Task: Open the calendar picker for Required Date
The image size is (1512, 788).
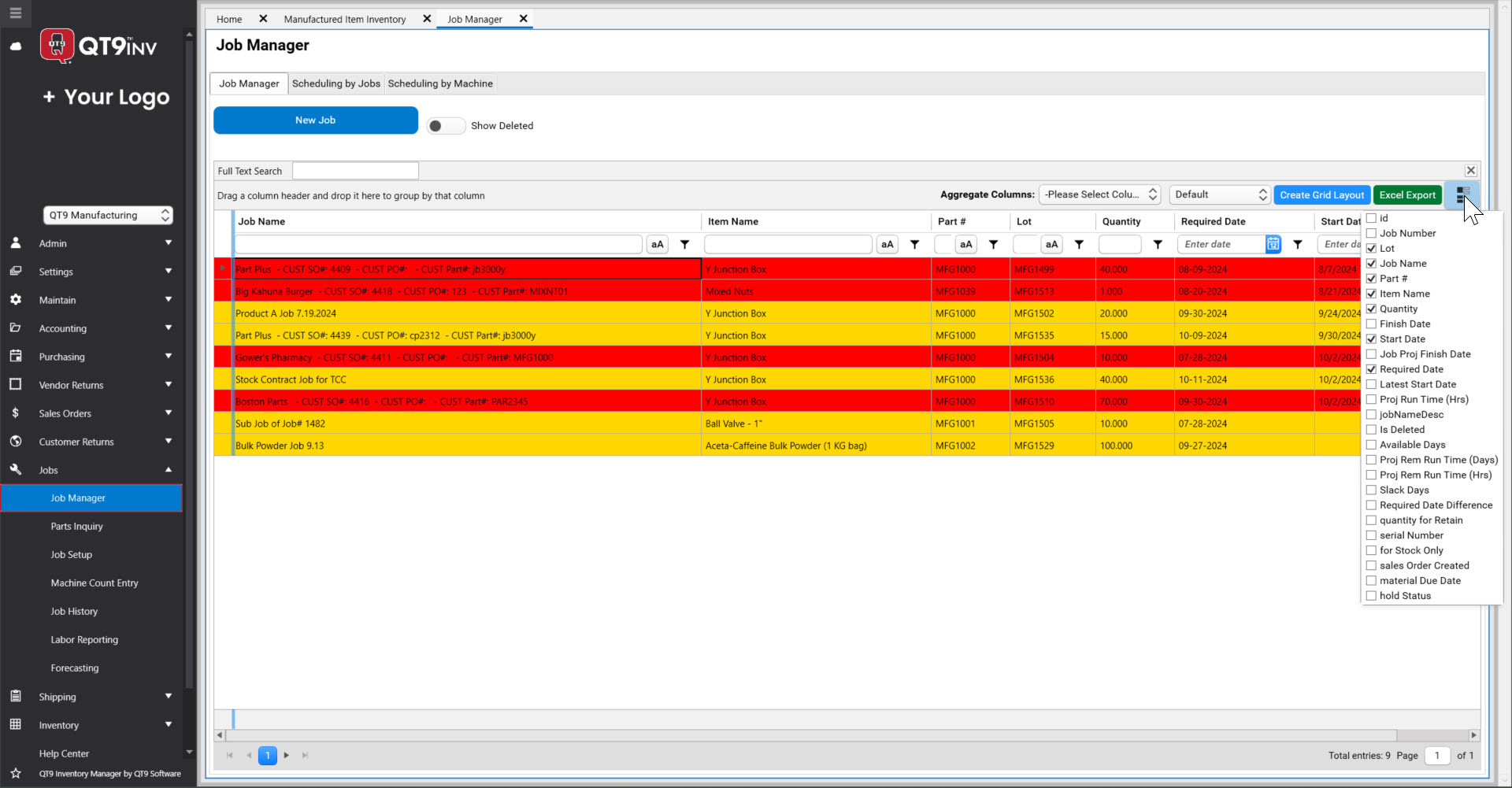Action: [x=1273, y=244]
